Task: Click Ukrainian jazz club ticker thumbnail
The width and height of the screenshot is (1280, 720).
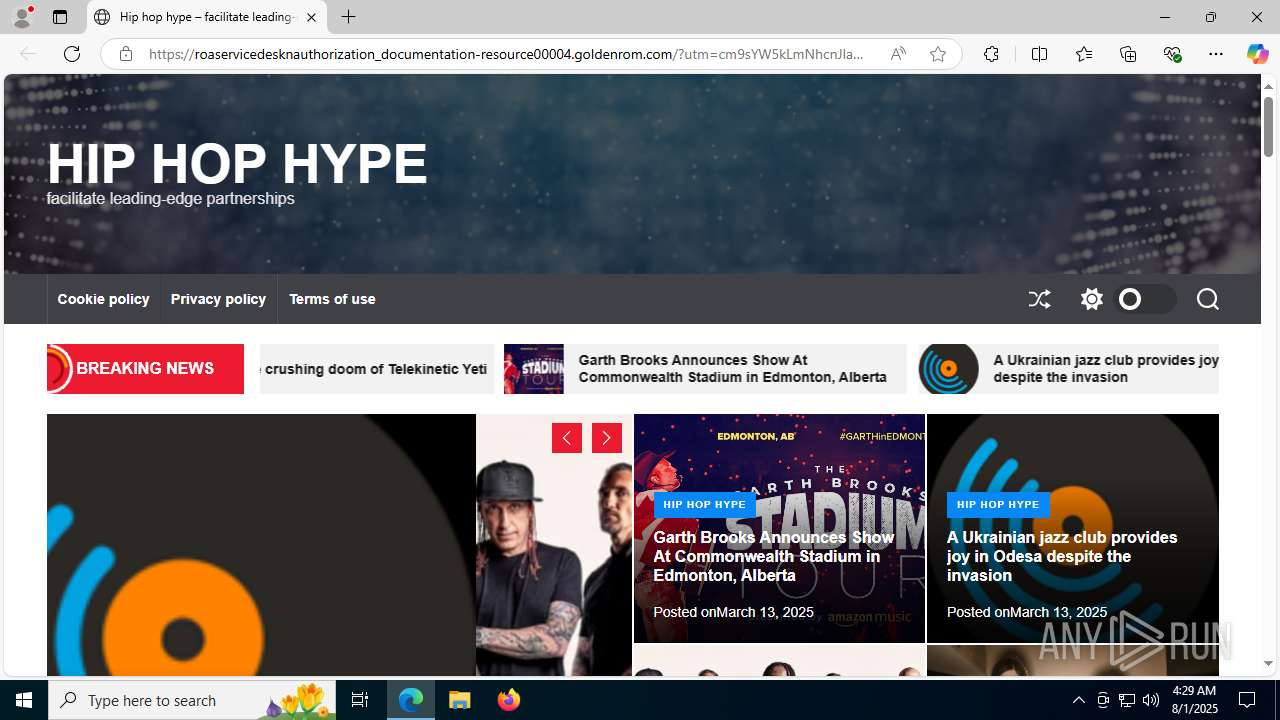Action: point(949,369)
